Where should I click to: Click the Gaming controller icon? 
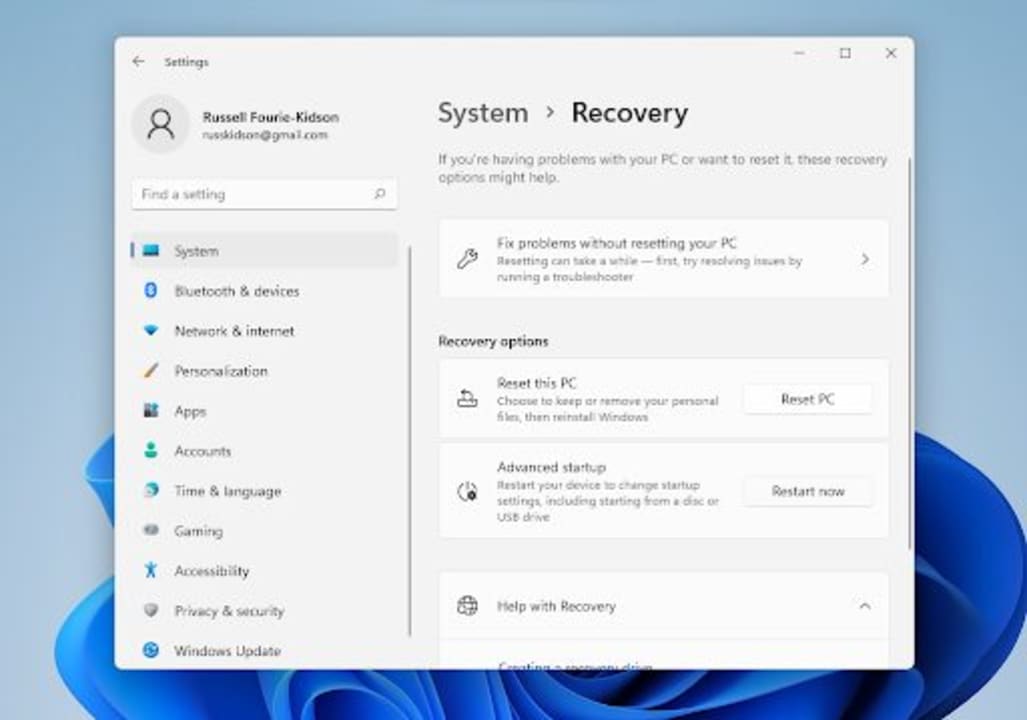coord(150,531)
